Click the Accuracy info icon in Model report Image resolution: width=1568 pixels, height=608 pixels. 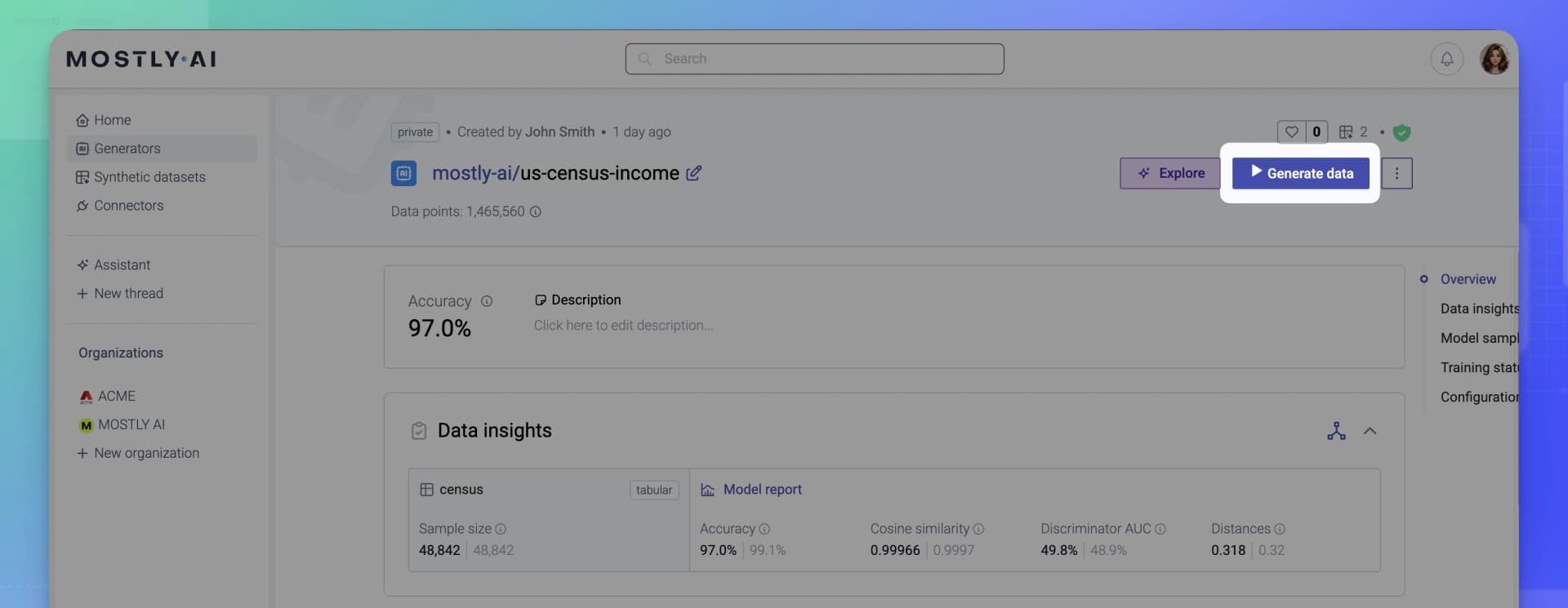[764, 529]
